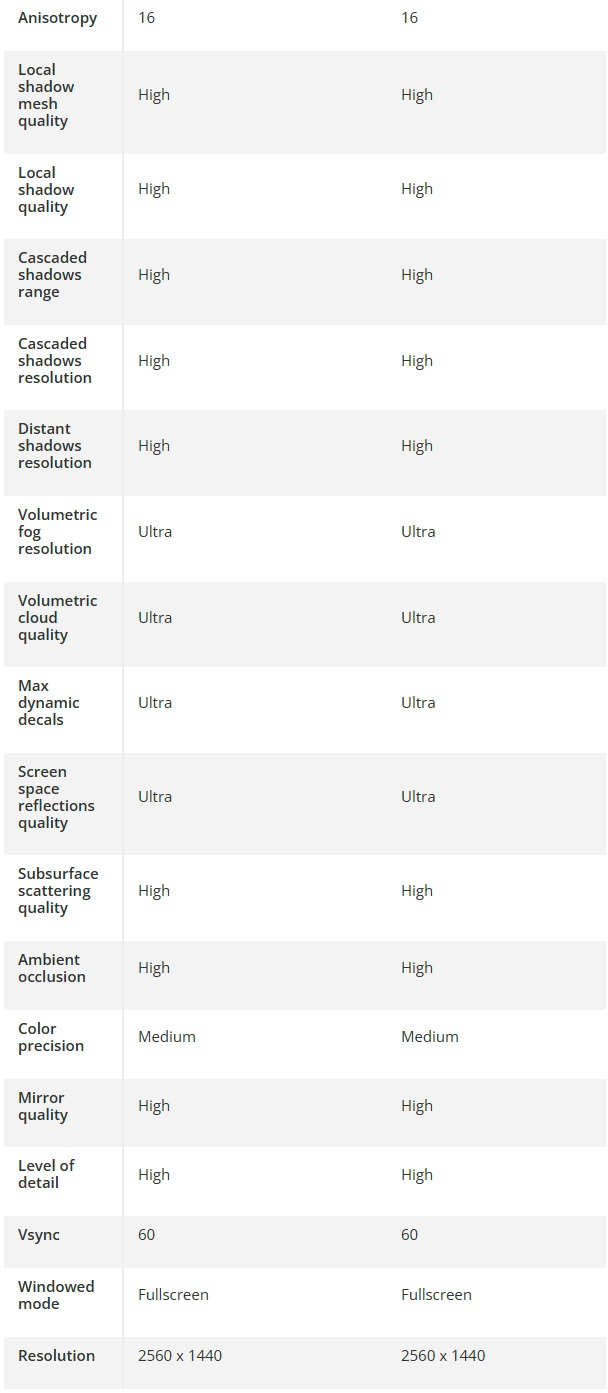Click the left-column Medium value for Color precision

pyautogui.click(x=167, y=1037)
